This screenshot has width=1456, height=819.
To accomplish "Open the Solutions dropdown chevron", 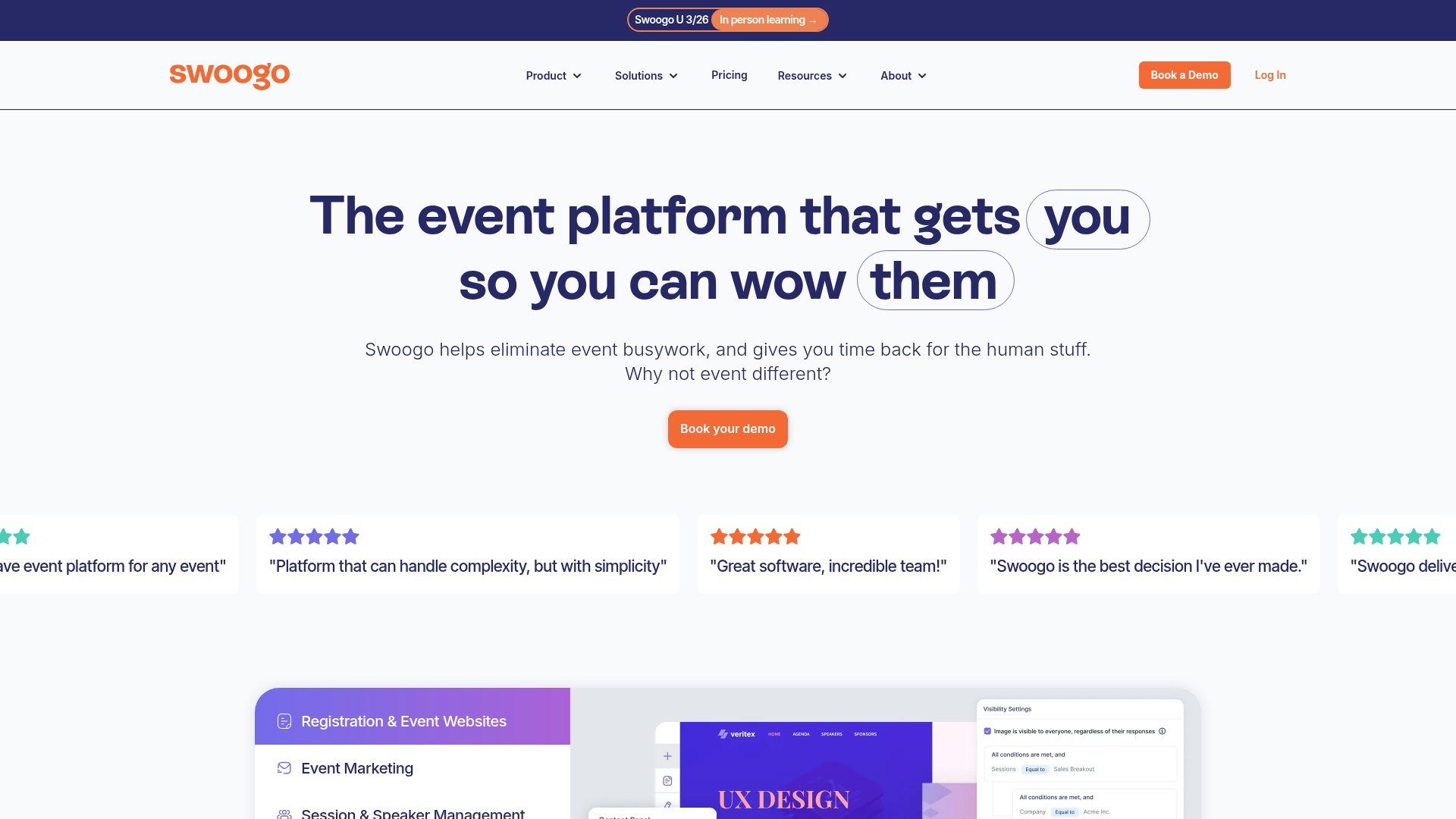I will pyautogui.click(x=673, y=76).
